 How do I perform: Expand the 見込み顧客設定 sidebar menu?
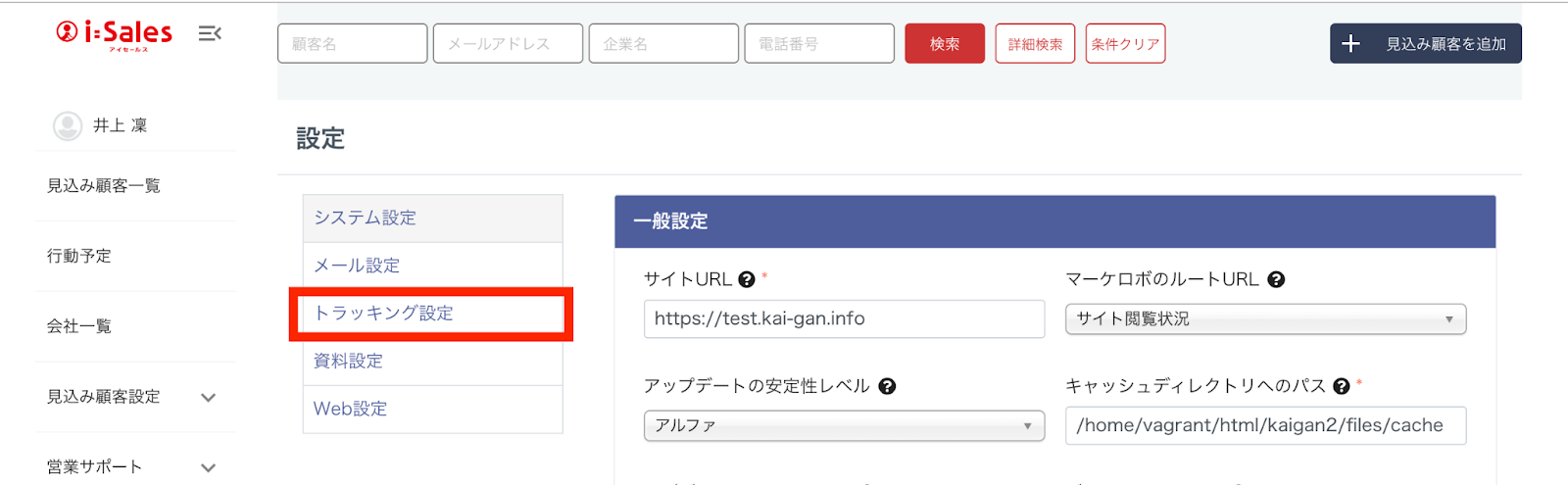click(x=208, y=397)
